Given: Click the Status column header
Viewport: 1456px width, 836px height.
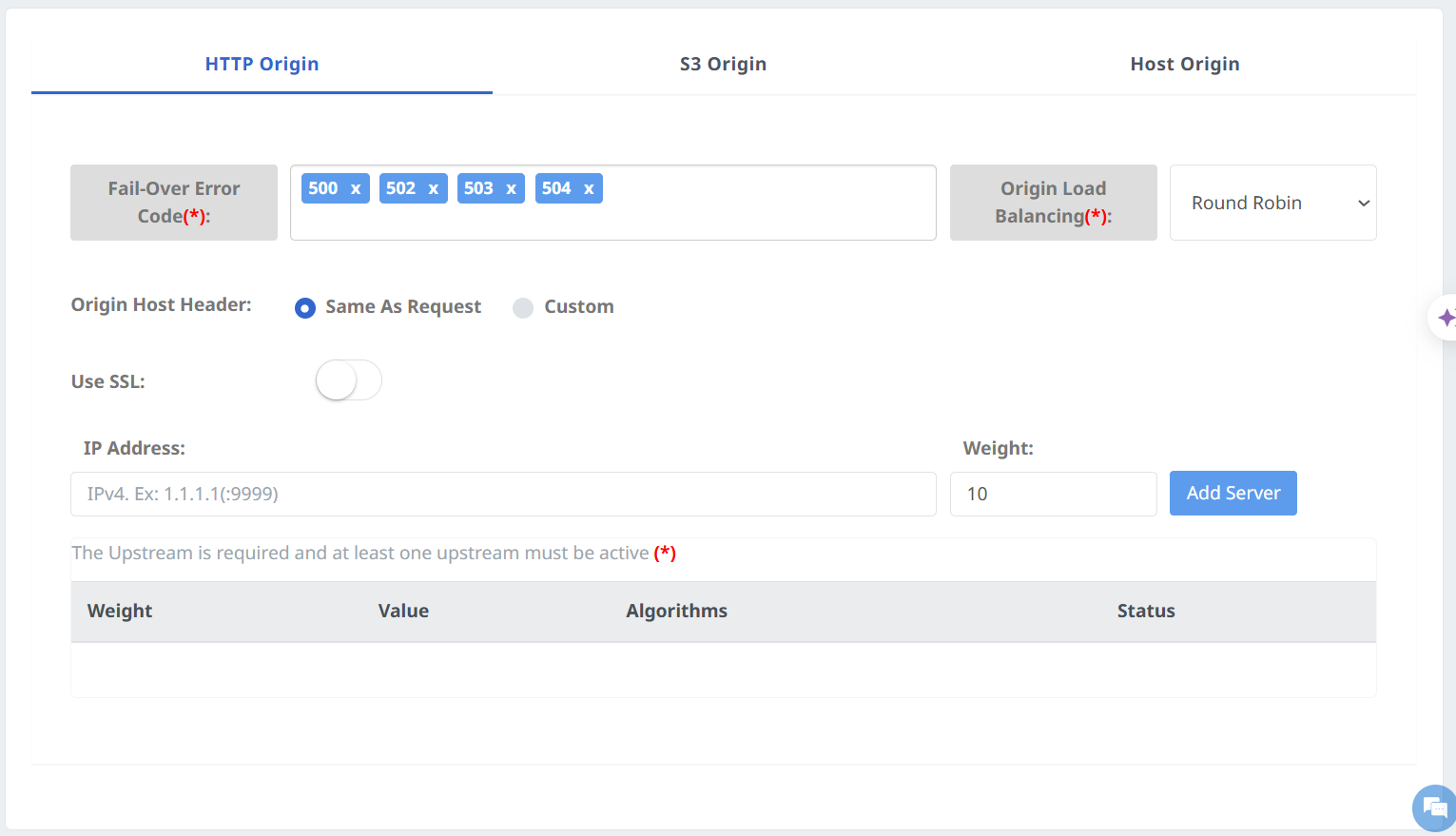Looking at the screenshot, I should (1145, 611).
